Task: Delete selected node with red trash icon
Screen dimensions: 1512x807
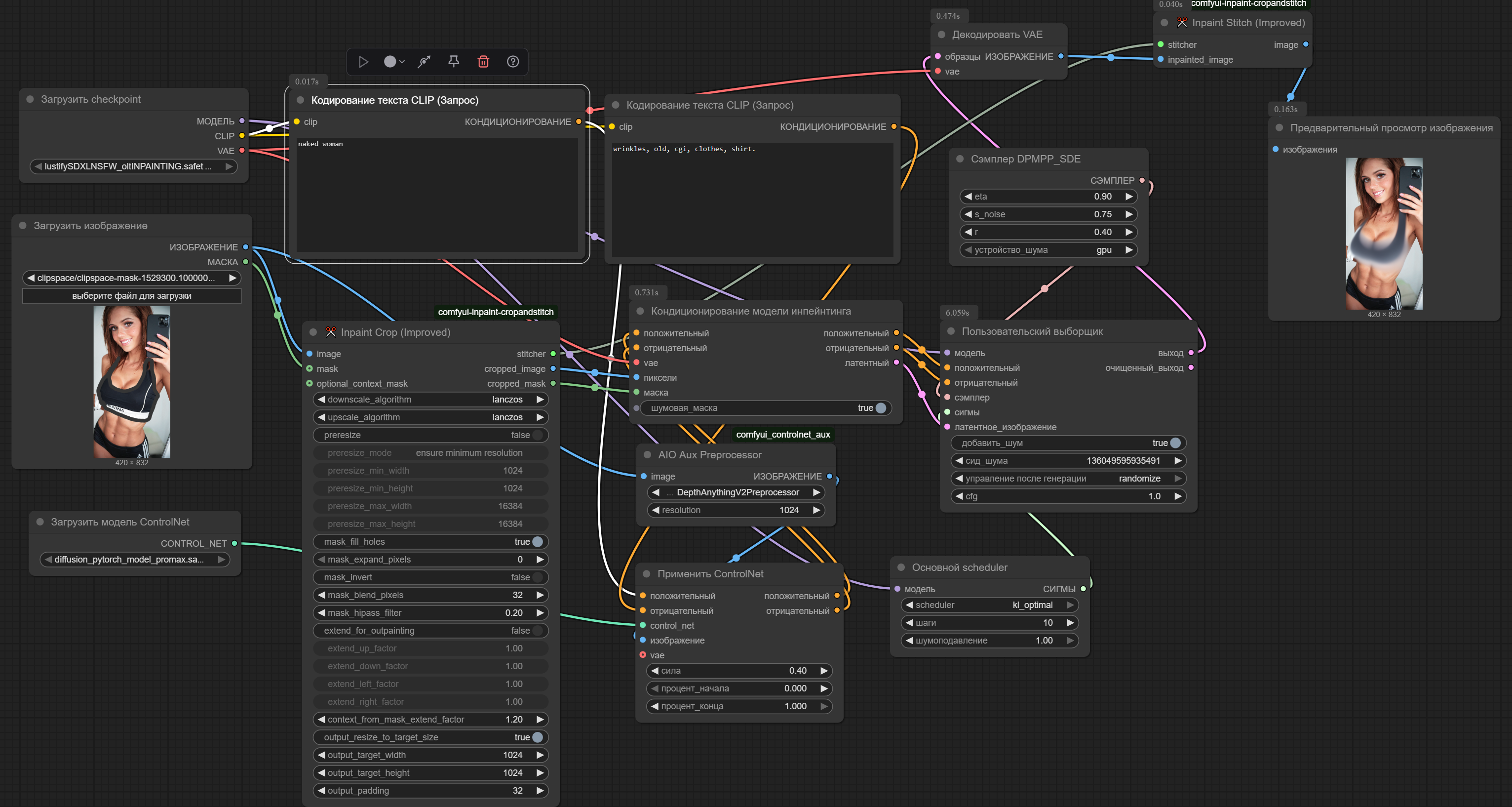Action: [x=483, y=62]
